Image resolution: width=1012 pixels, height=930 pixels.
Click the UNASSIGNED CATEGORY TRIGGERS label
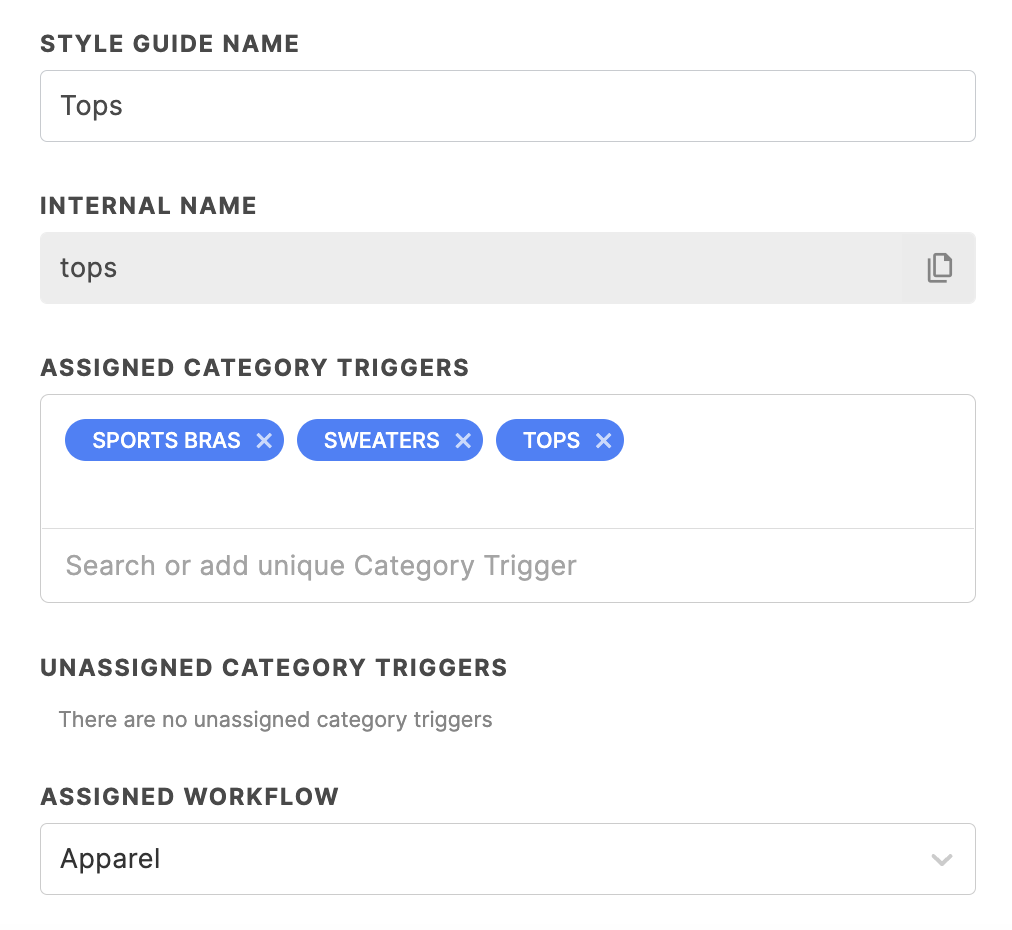click(x=273, y=667)
